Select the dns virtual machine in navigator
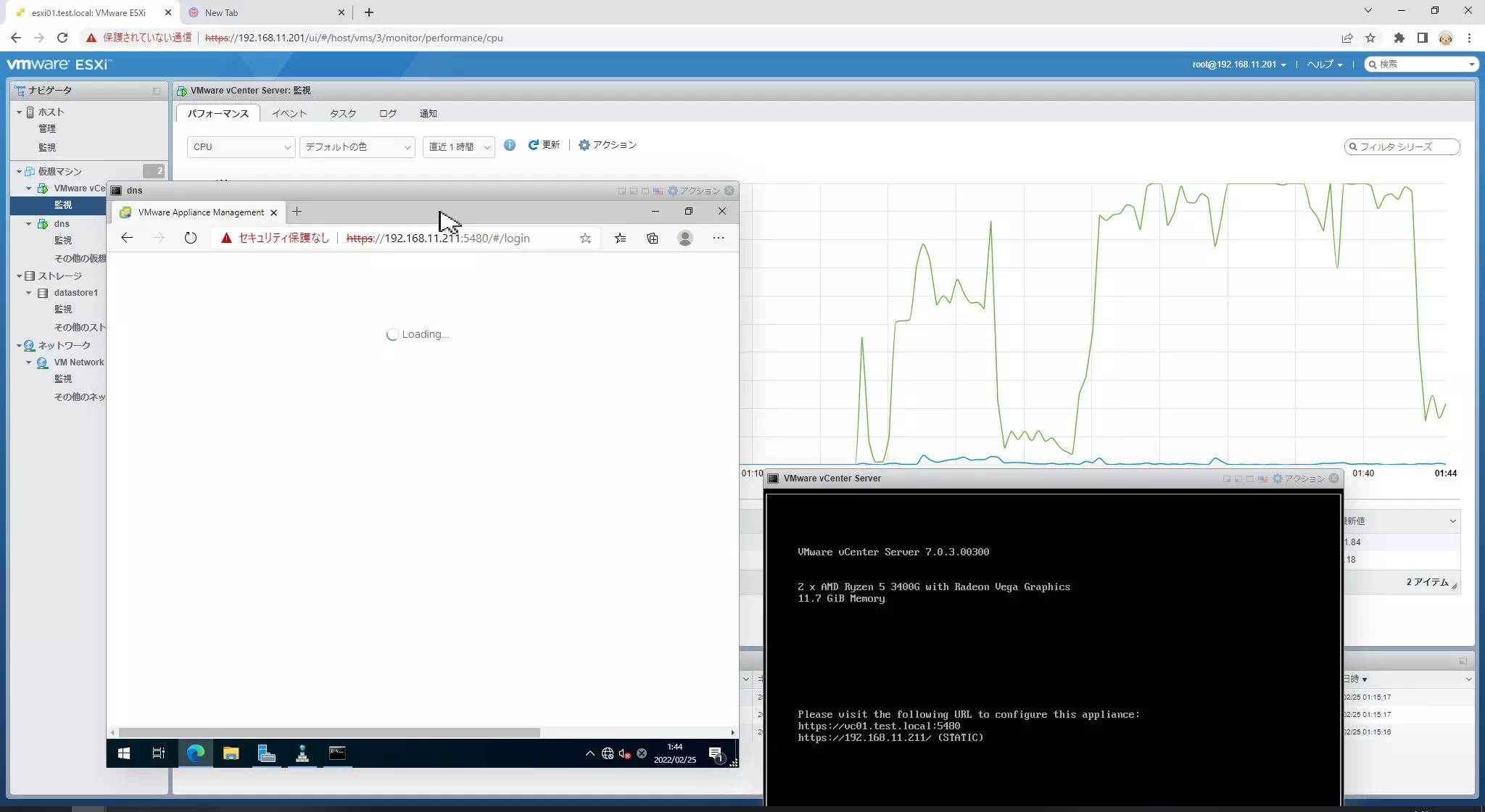 62,224
